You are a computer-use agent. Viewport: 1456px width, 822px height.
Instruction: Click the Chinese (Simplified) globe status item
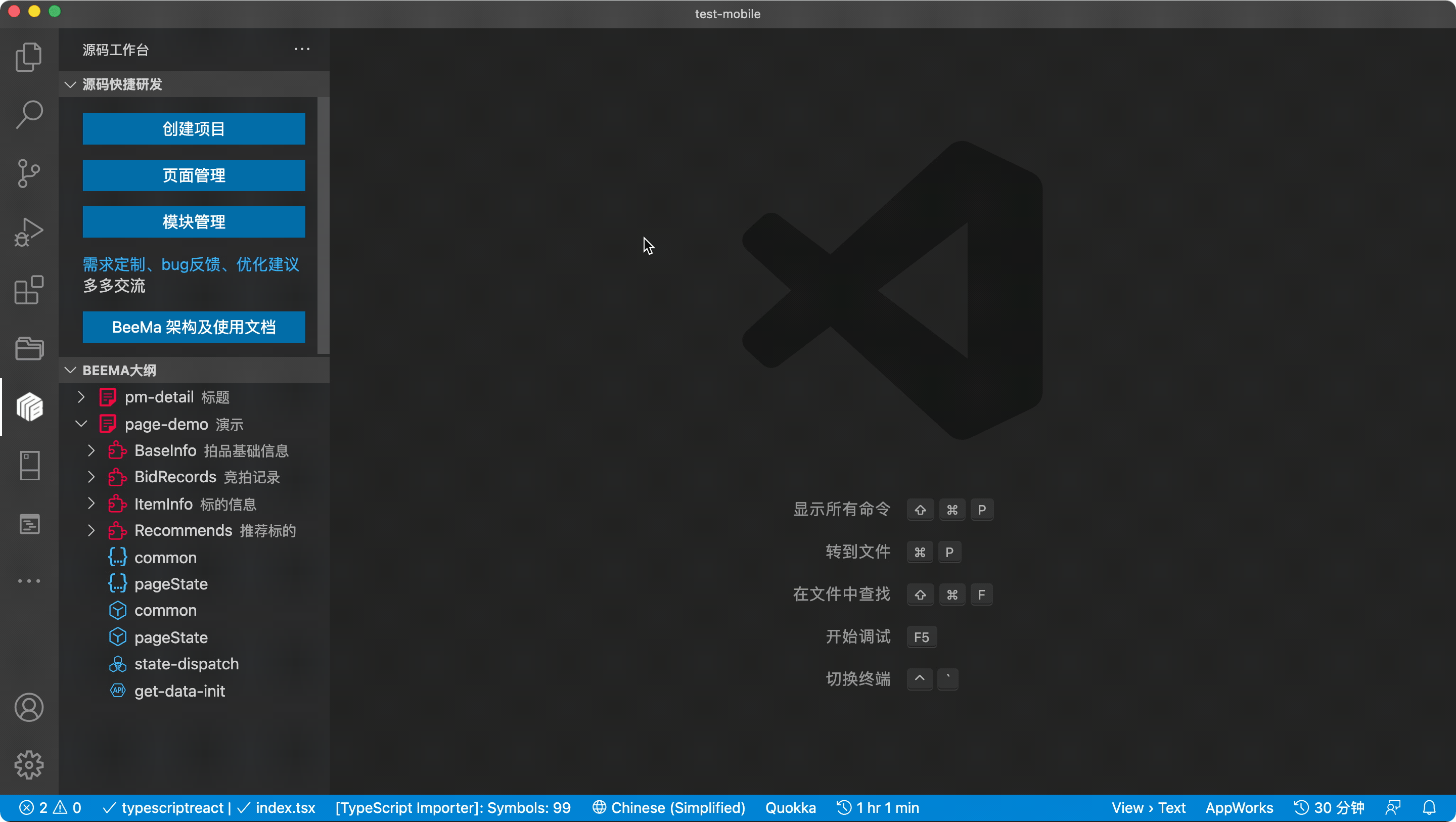(669, 807)
